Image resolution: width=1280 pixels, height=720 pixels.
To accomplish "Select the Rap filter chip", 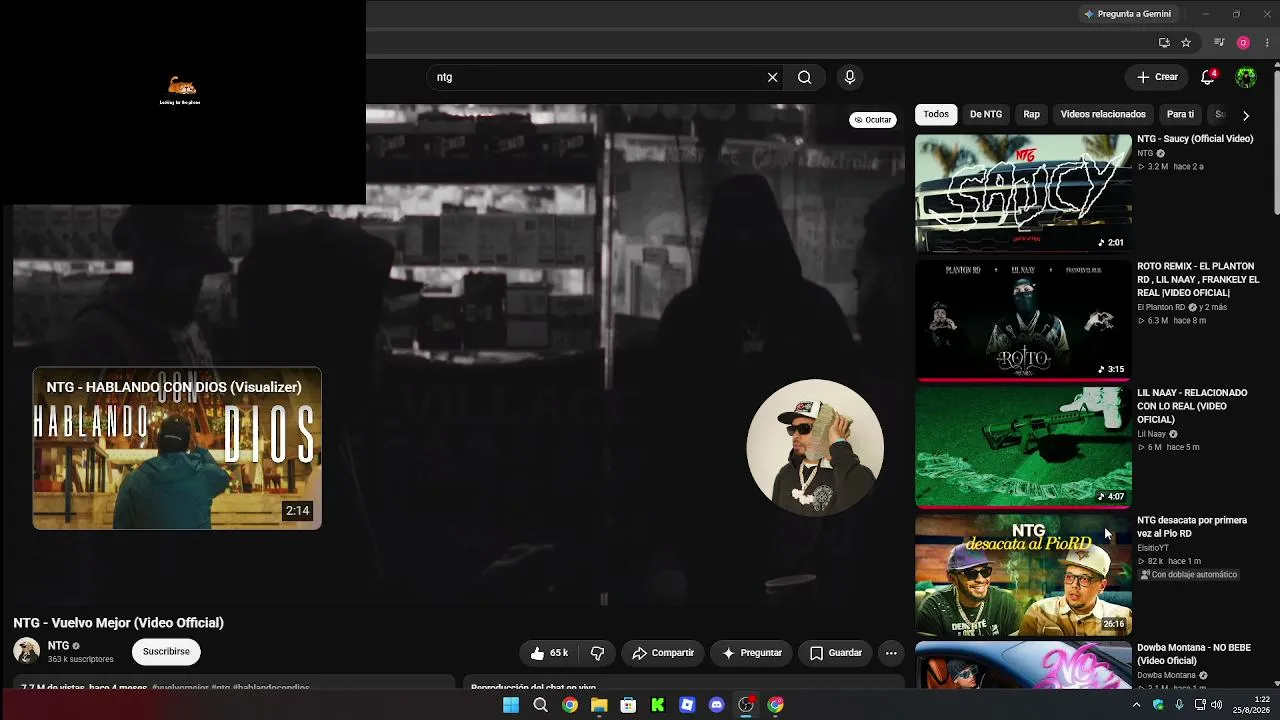I will [1031, 115].
